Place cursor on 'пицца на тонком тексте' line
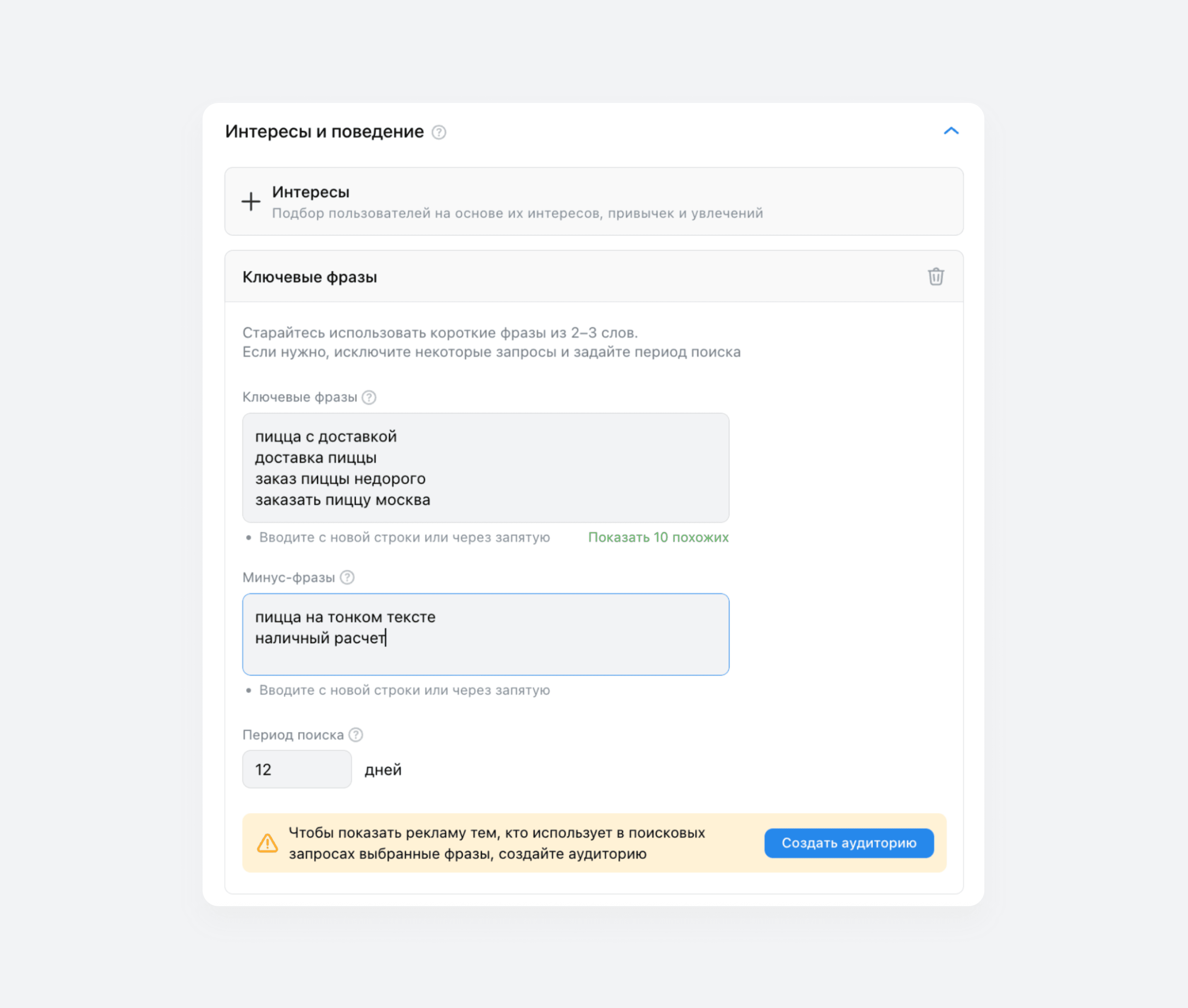1188x1008 pixels. (x=345, y=617)
